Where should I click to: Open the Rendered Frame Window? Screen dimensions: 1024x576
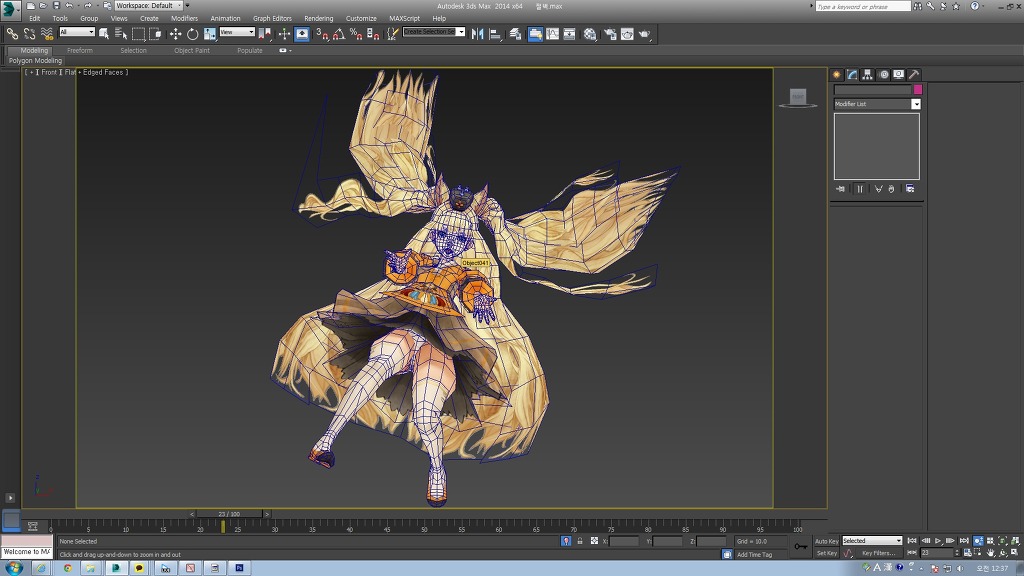627,33
